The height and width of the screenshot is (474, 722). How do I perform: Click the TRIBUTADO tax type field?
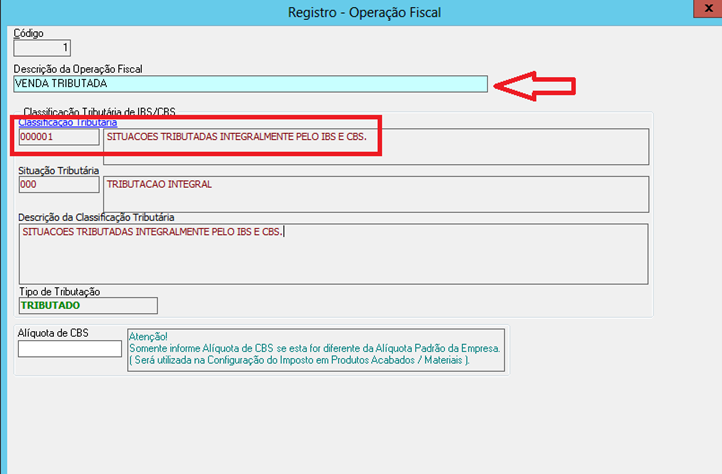[88, 306]
